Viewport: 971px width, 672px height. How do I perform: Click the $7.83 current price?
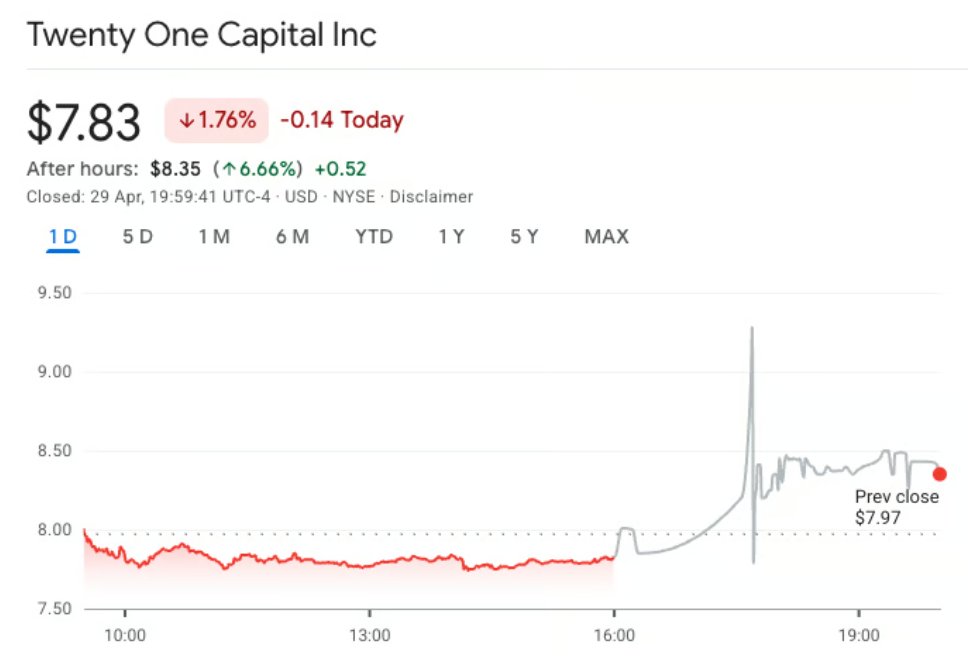click(84, 122)
